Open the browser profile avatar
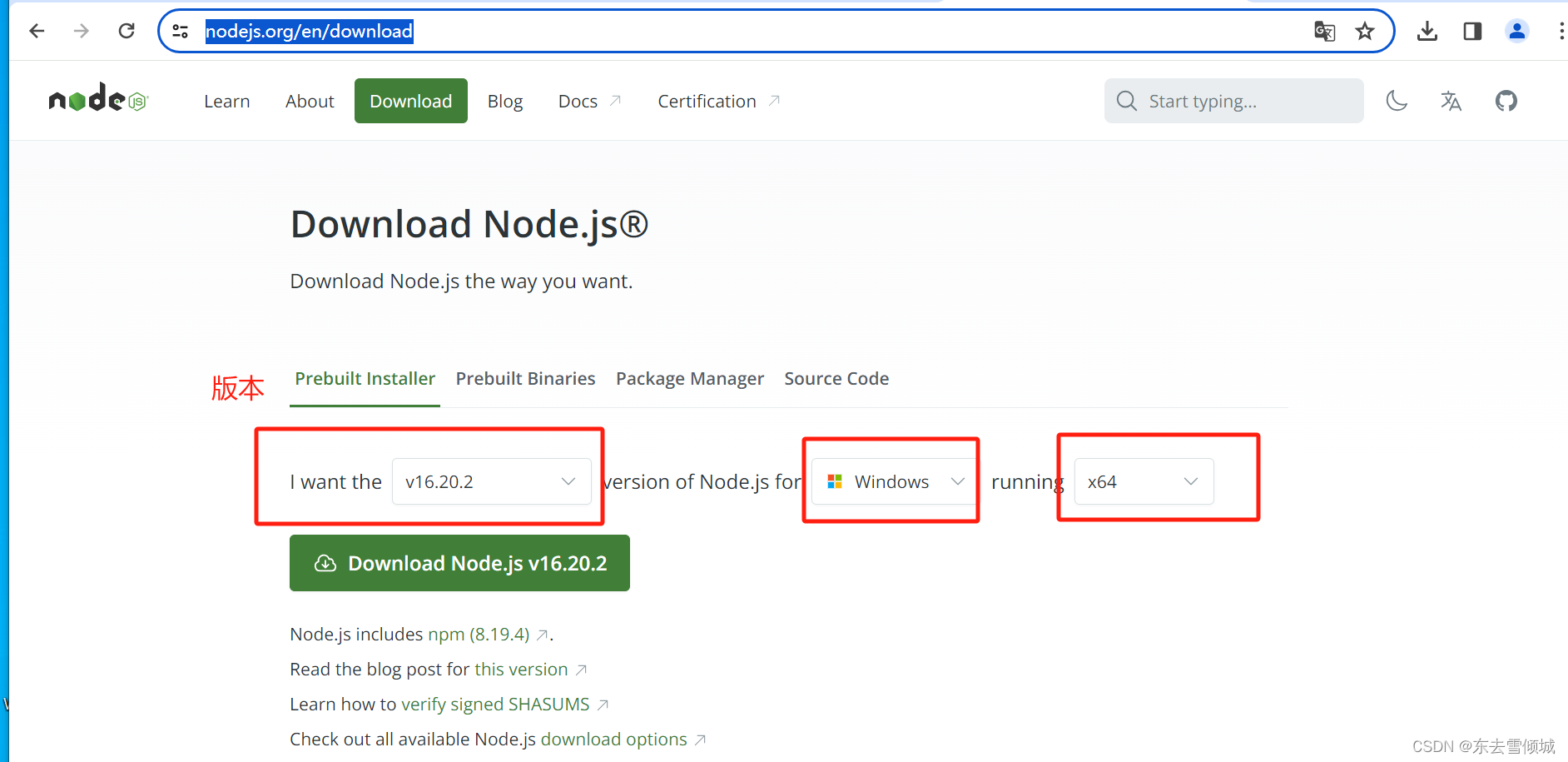The height and width of the screenshot is (762, 1568). click(x=1517, y=32)
